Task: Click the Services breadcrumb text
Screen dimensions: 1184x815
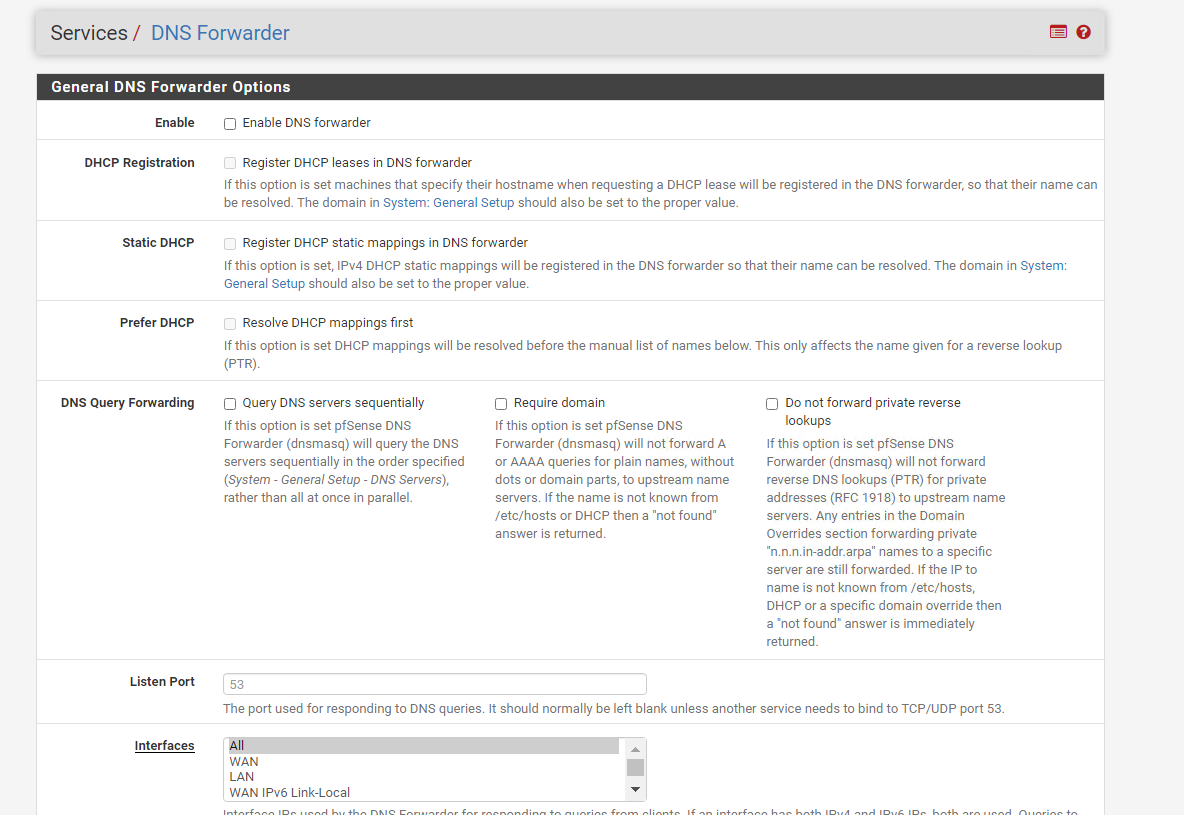Action: pyautogui.click(x=89, y=33)
